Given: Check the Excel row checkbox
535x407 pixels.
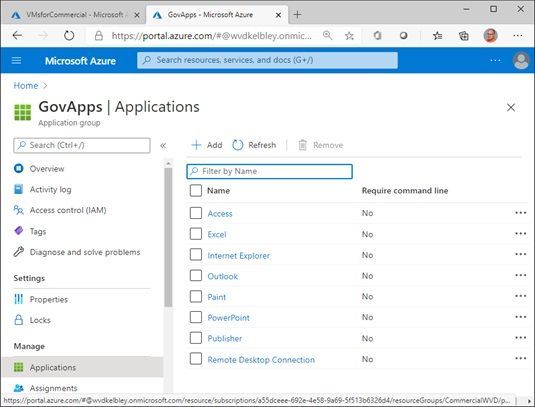Looking at the screenshot, I should [x=196, y=234].
